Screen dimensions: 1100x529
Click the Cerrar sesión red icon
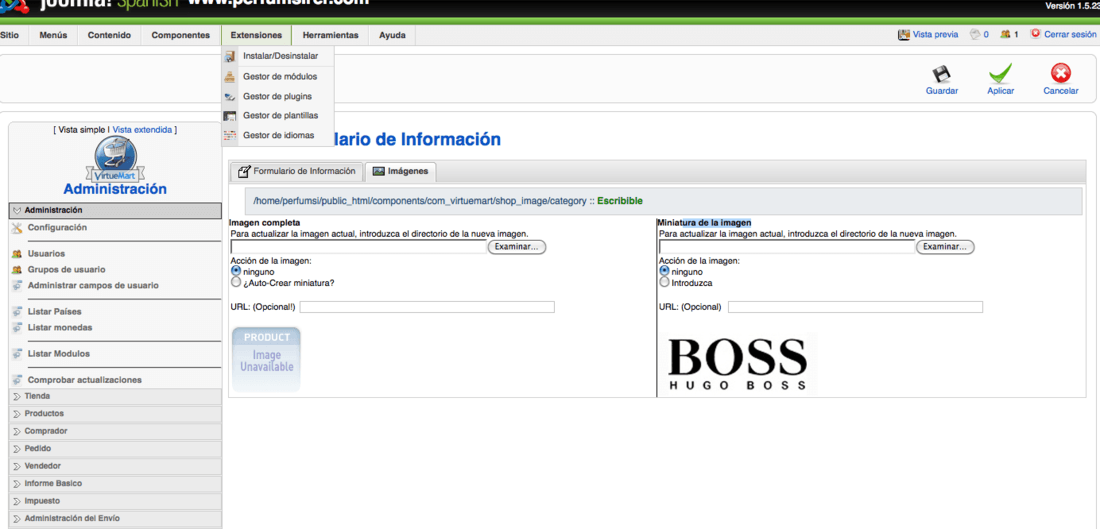[x=1035, y=34]
